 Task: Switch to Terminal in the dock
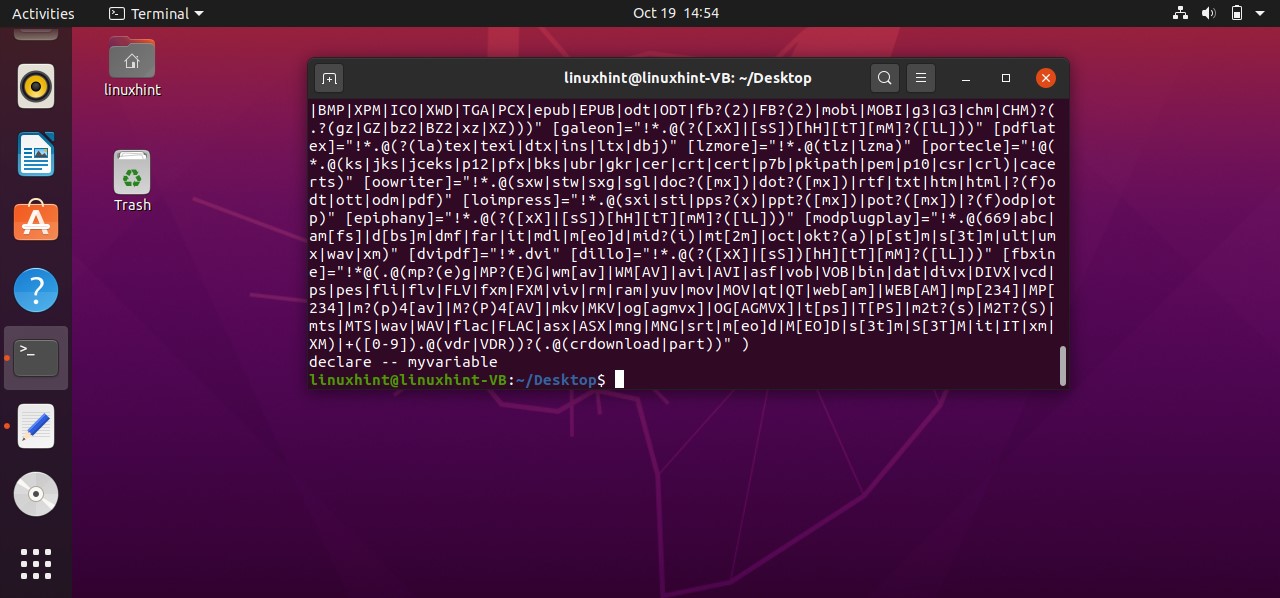click(x=36, y=358)
